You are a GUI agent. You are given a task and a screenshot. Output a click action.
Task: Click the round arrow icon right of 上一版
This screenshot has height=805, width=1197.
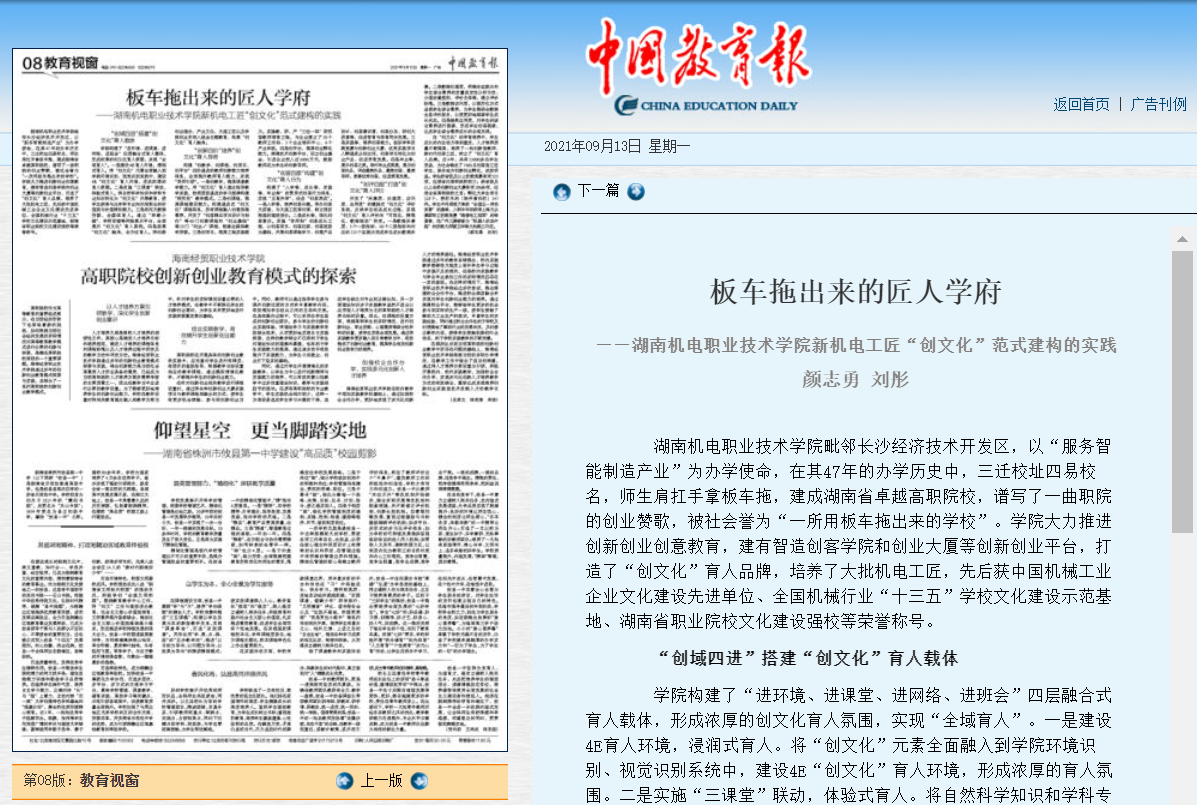(x=420, y=781)
